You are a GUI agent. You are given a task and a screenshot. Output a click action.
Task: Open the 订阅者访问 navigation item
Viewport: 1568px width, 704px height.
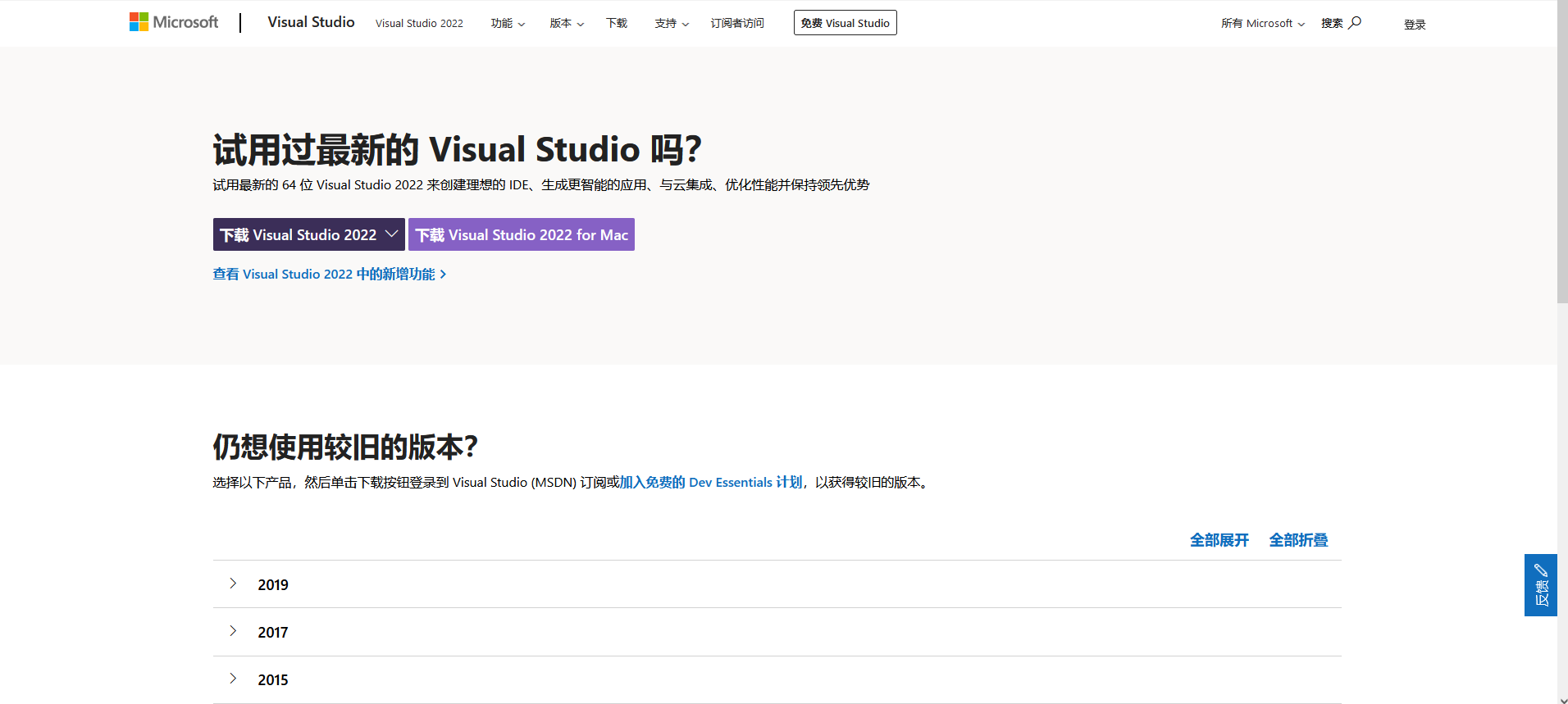pyautogui.click(x=737, y=23)
